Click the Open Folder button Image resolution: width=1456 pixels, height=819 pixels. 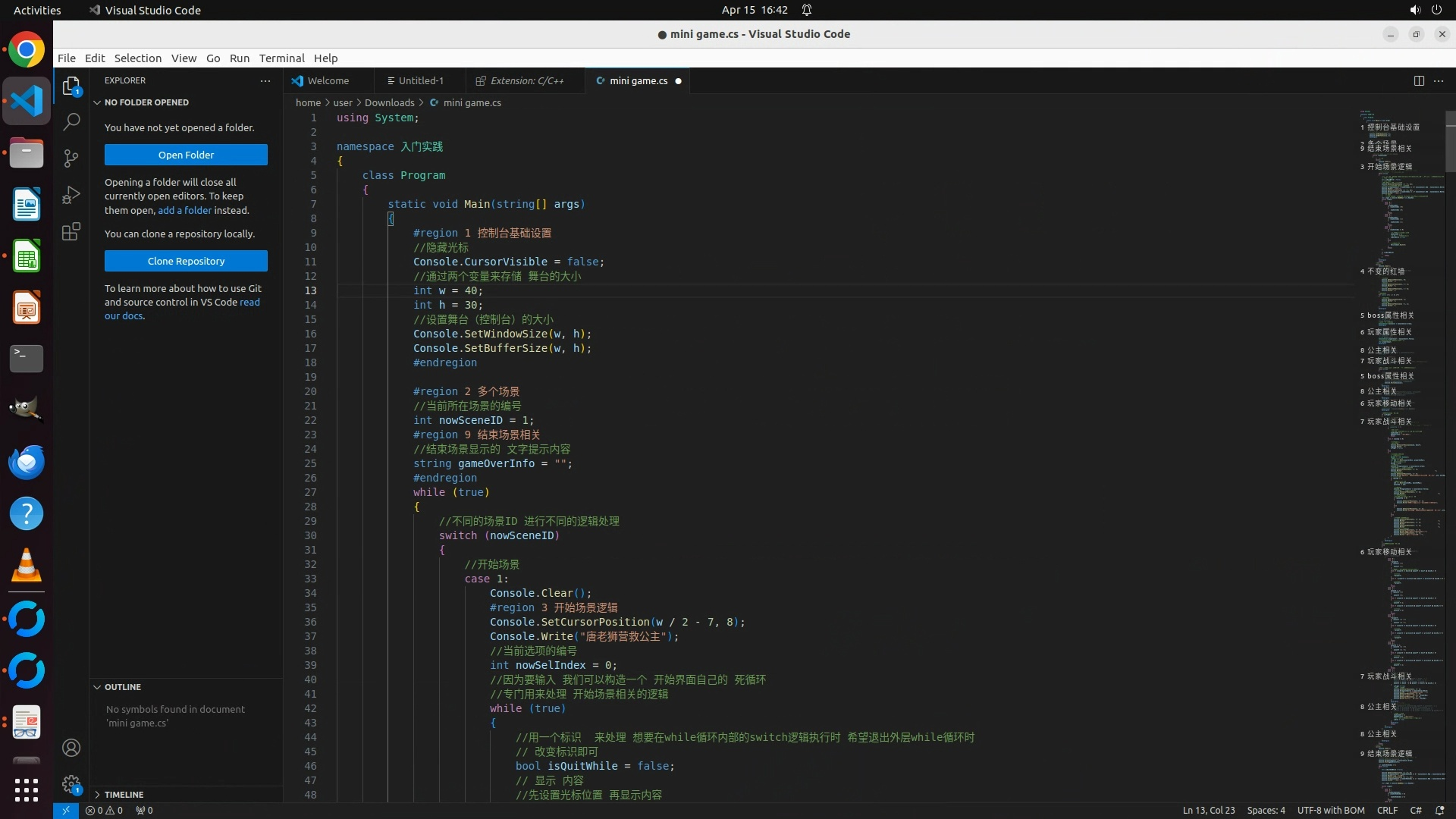[x=186, y=155]
